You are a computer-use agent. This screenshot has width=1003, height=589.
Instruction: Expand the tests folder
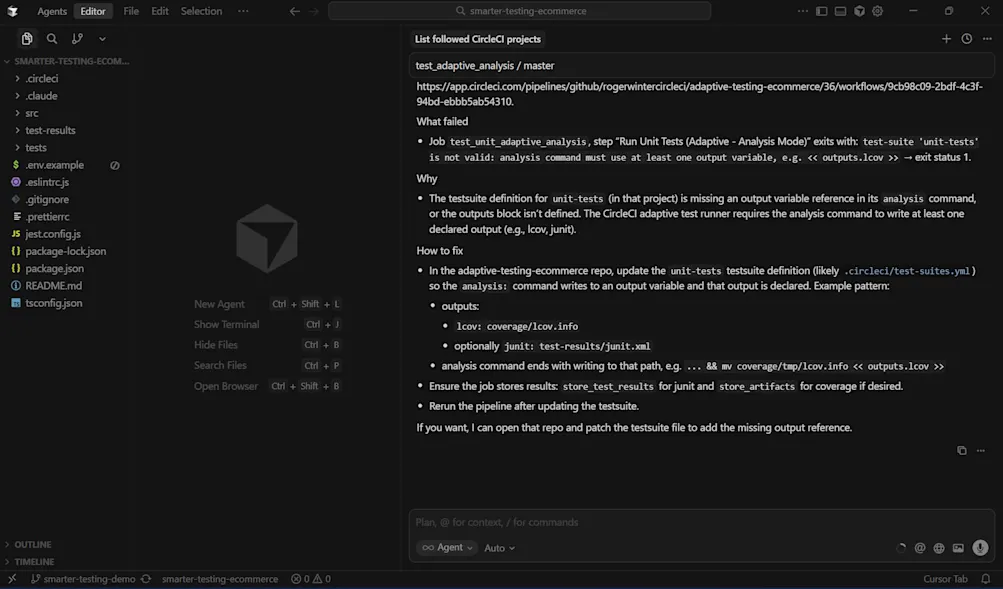[x=67, y=148]
